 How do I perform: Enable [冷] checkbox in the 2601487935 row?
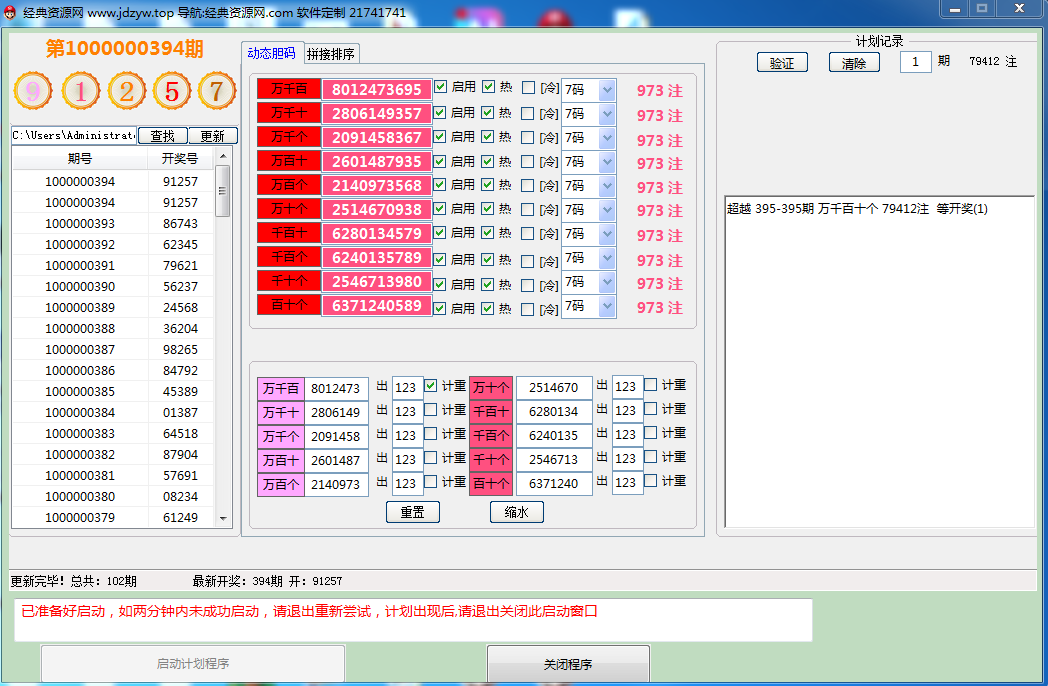(x=528, y=161)
